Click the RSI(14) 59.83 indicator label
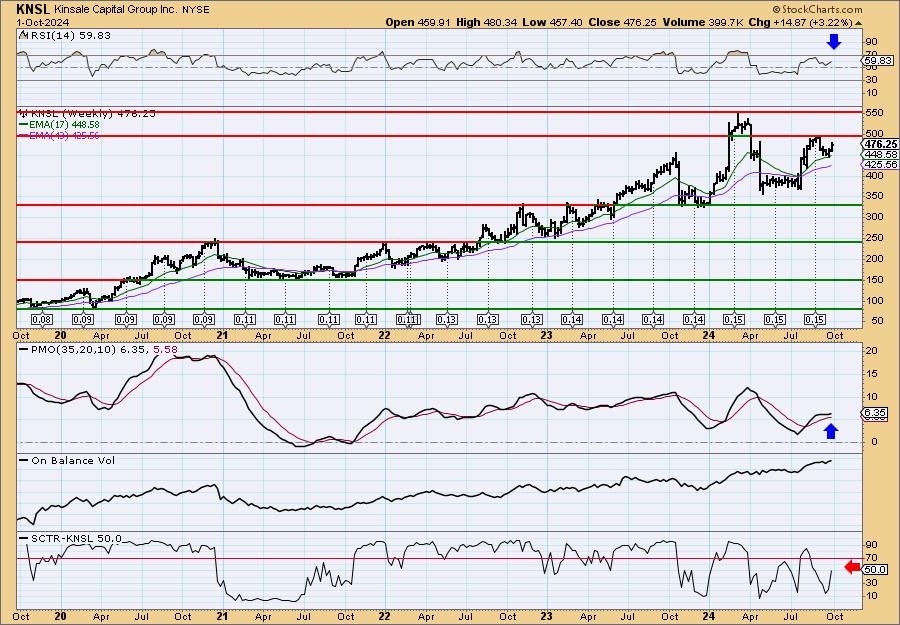Screen dimensions: 900x625 (x=65, y=36)
